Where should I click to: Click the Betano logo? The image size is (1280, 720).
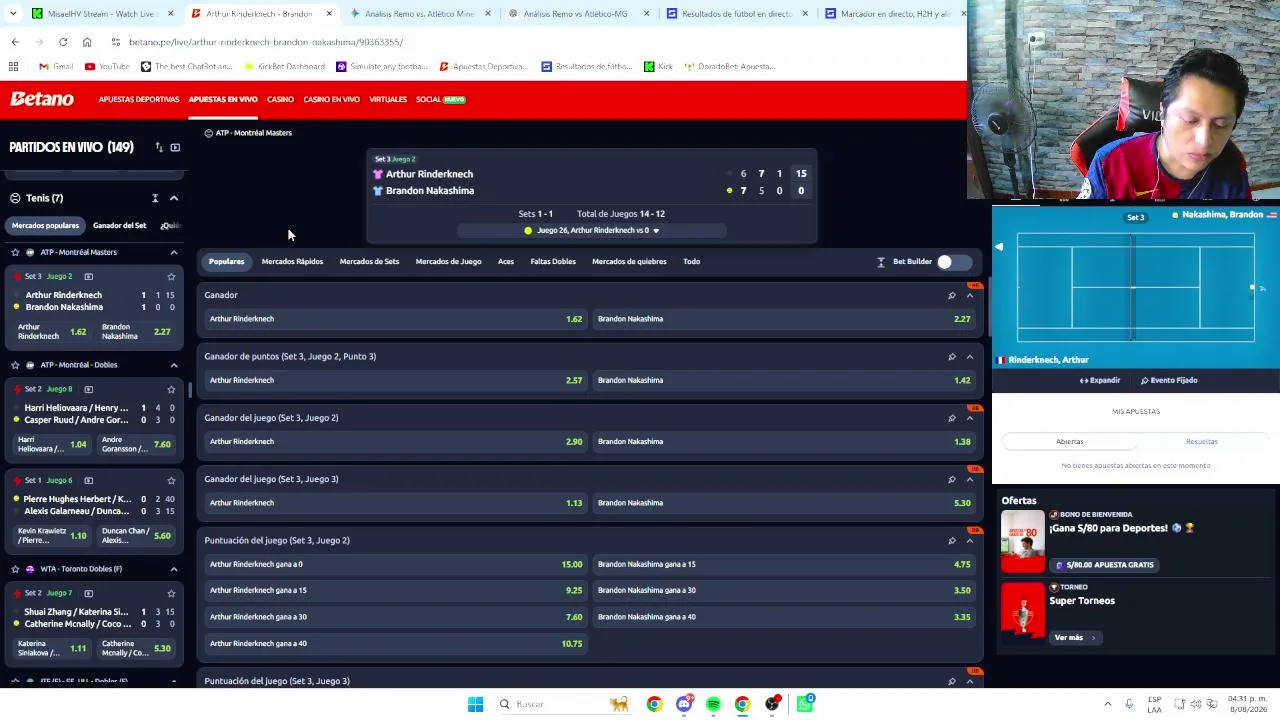pos(42,99)
